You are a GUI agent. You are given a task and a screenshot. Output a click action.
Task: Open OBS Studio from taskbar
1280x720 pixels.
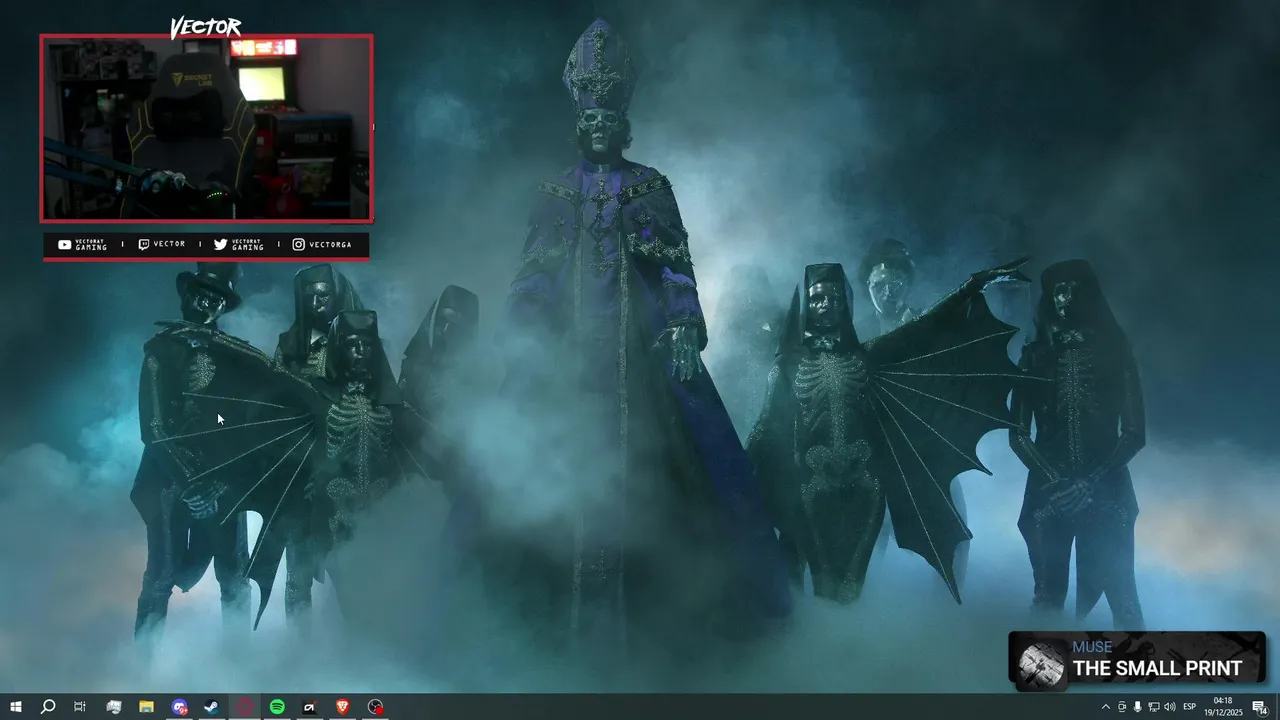click(x=375, y=707)
